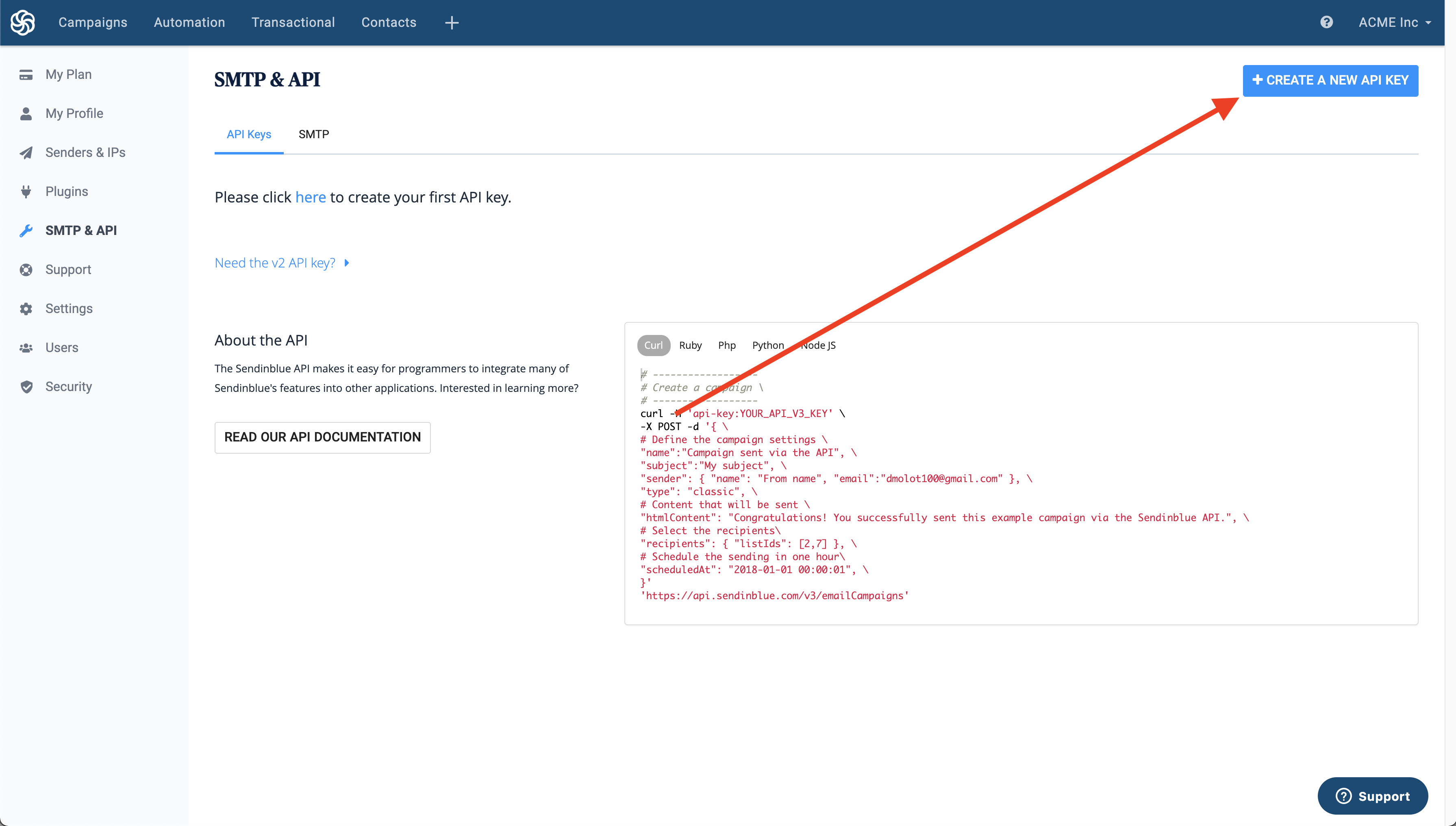The height and width of the screenshot is (826, 1456).
Task: Open the floating Support chat widget
Action: pyautogui.click(x=1372, y=796)
